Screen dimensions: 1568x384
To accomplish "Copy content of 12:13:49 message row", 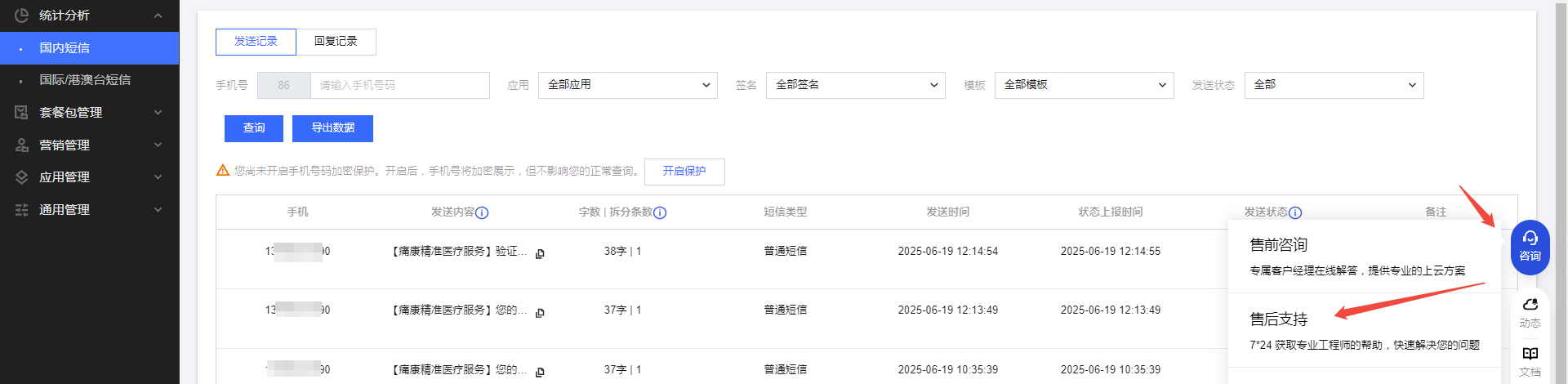I will [x=540, y=313].
